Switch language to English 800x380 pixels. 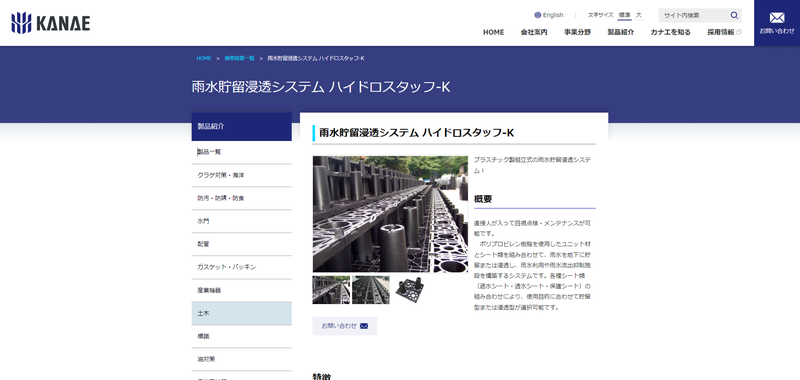pos(549,15)
